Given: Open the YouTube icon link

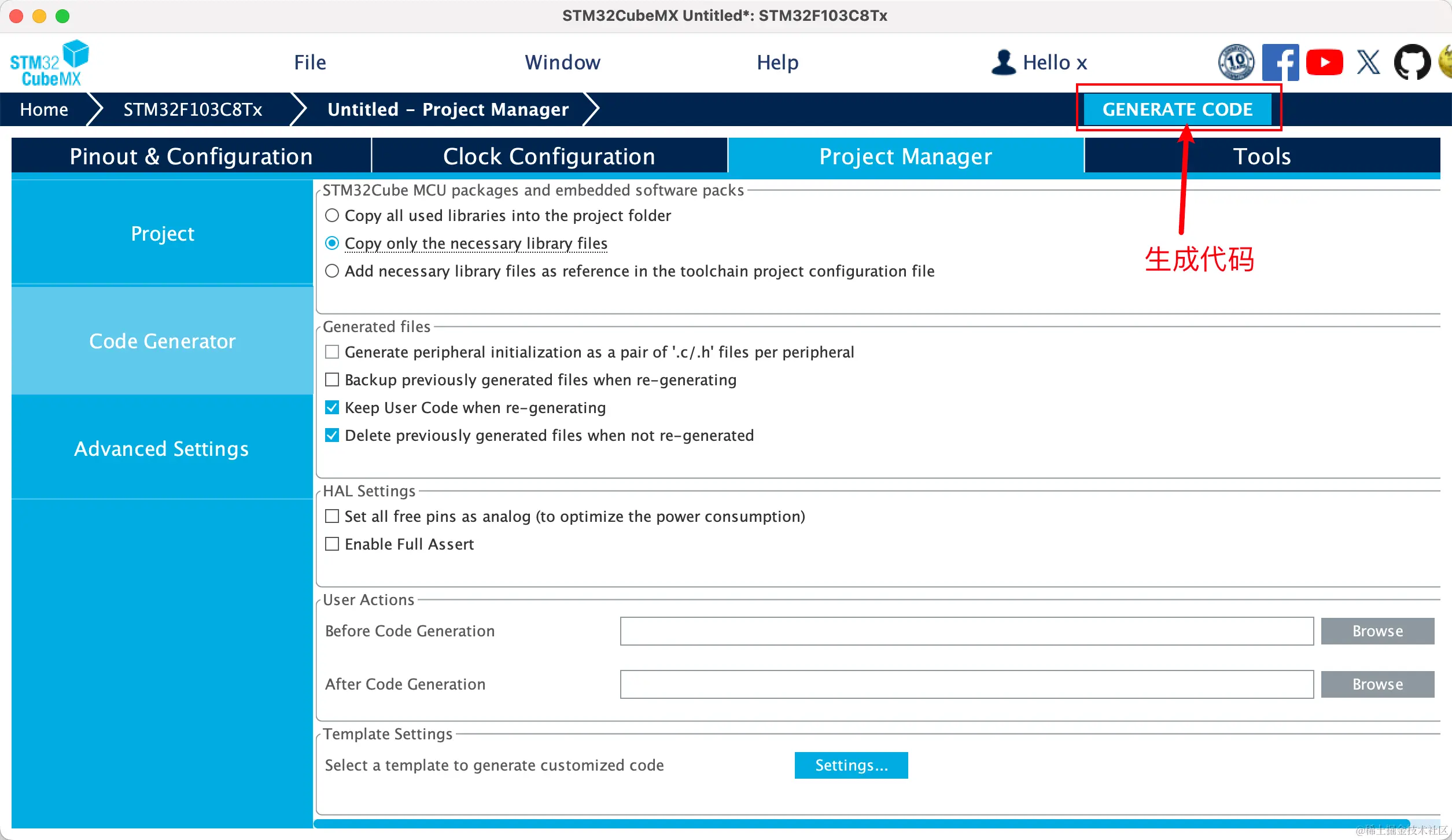Looking at the screenshot, I should coord(1324,62).
